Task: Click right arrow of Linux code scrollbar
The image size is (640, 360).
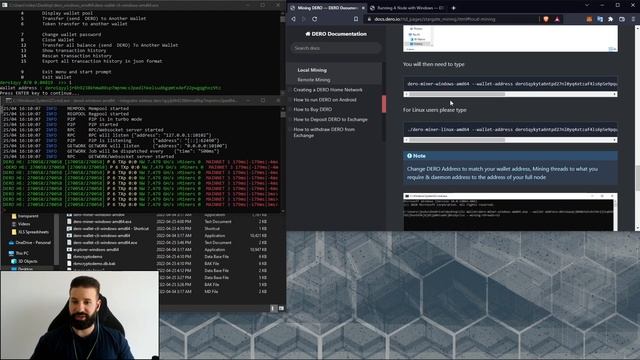Action: pos(615,140)
